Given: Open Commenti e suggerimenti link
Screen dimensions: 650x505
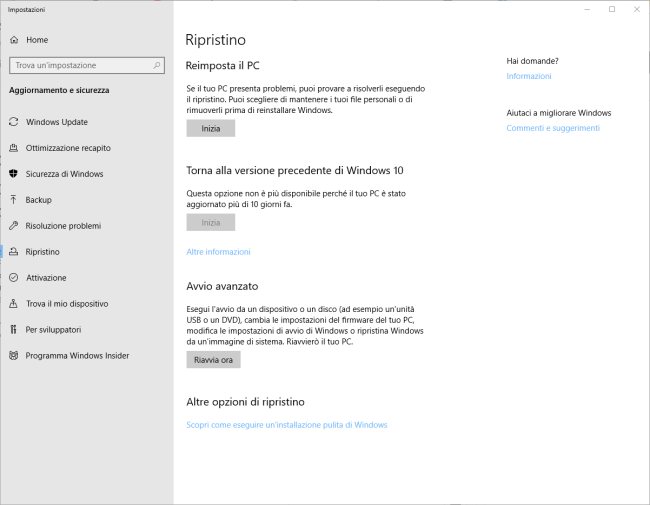Looking at the screenshot, I should [x=553, y=128].
